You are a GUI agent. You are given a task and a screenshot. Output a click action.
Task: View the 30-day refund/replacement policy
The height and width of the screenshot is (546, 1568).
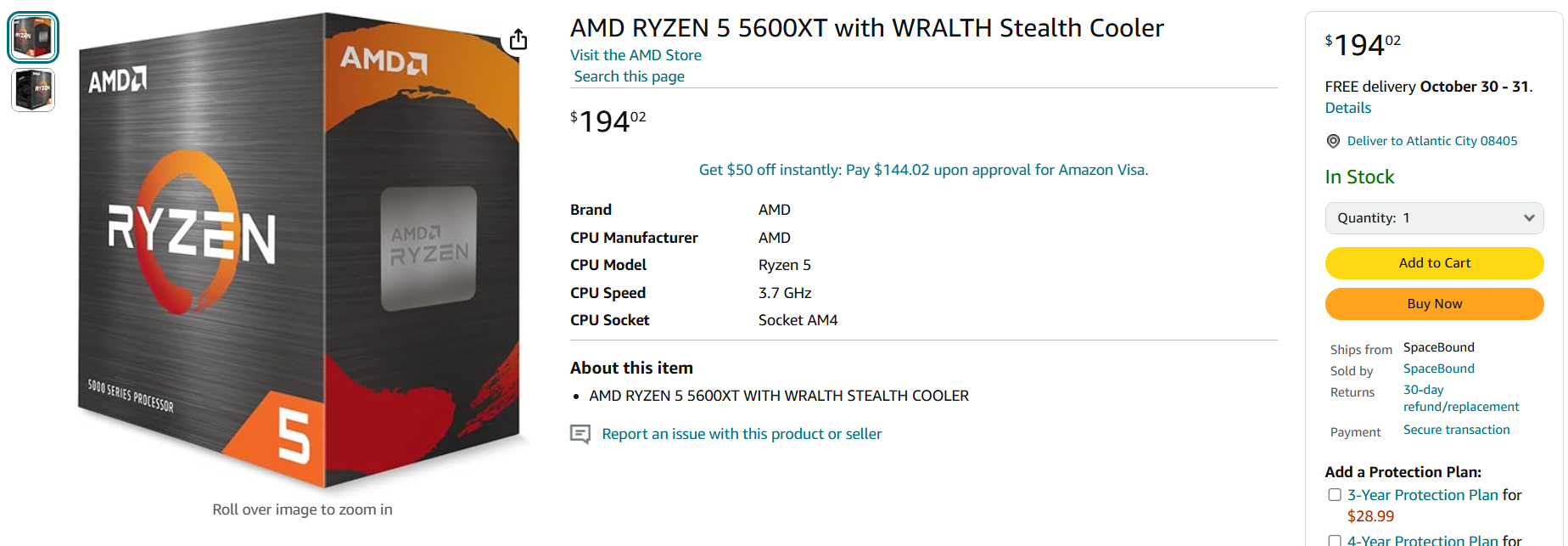[x=1459, y=398]
